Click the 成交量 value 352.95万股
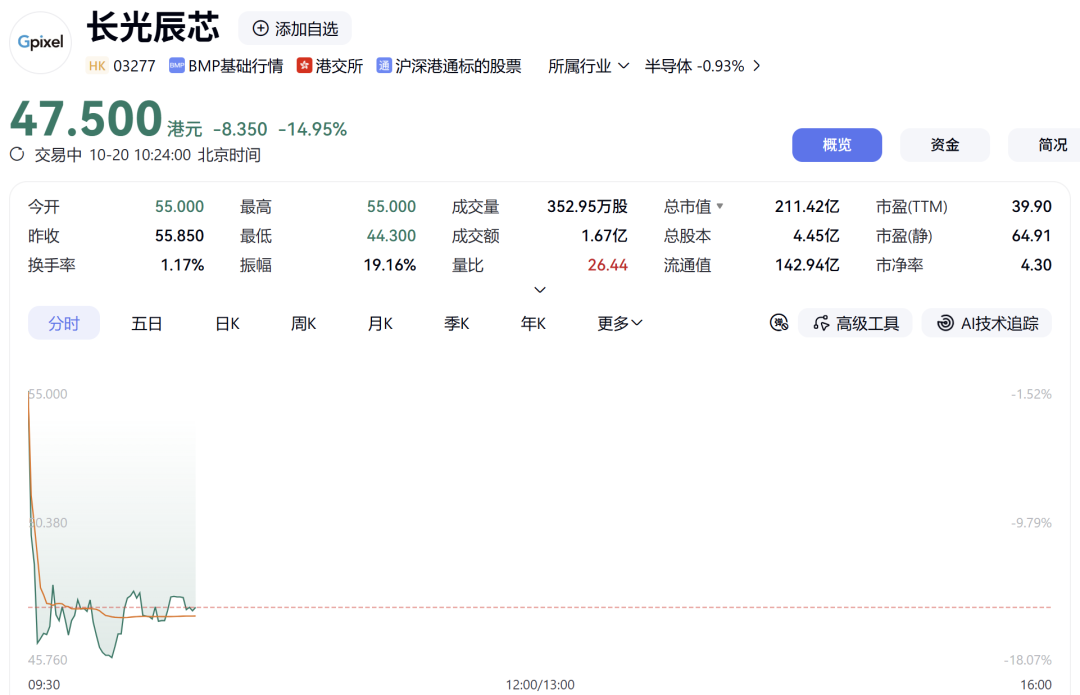The height and width of the screenshot is (695, 1080). pos(587,207)
